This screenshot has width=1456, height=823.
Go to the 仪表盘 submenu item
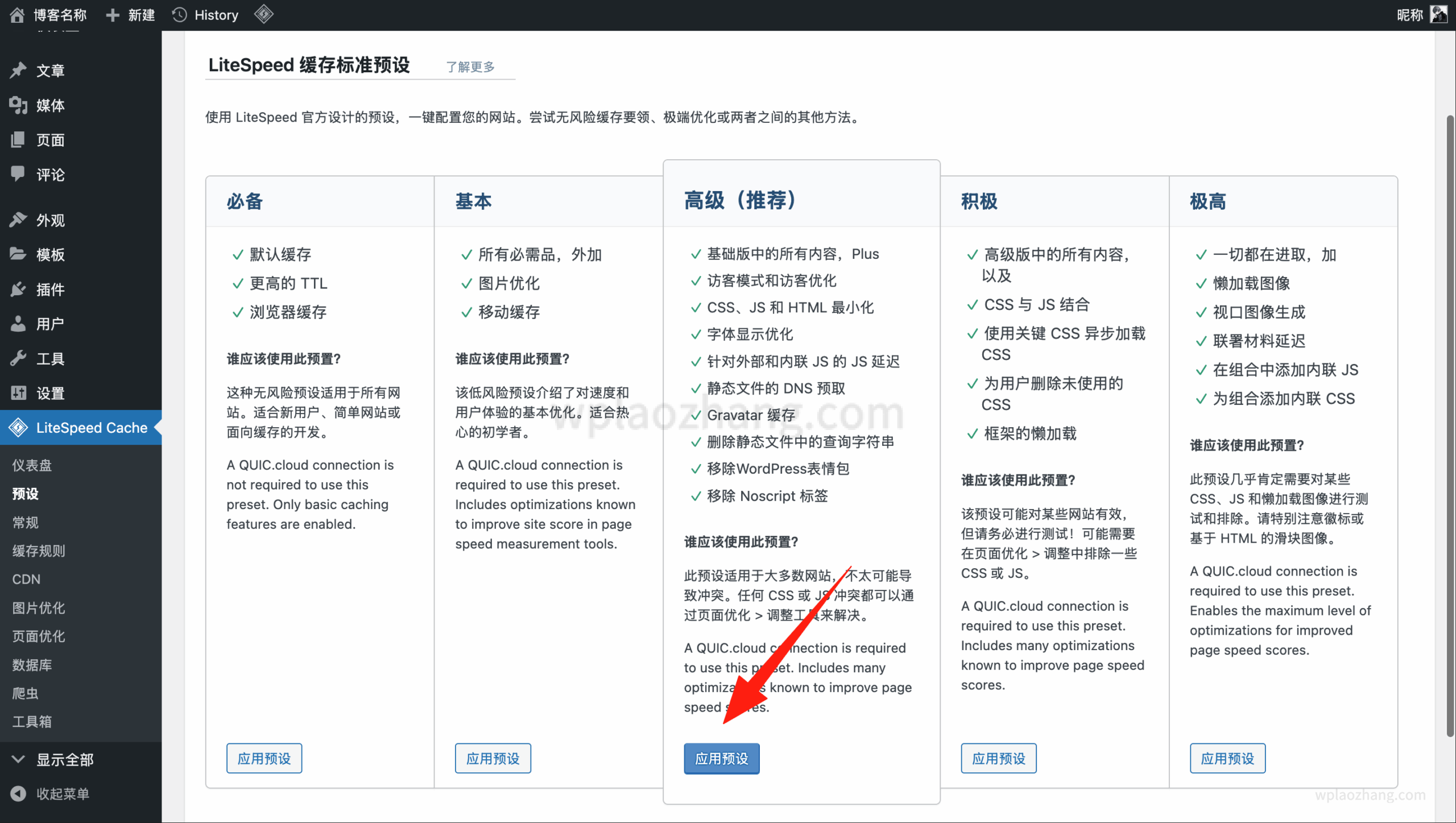pyautogui.click(x=32, y=465)
